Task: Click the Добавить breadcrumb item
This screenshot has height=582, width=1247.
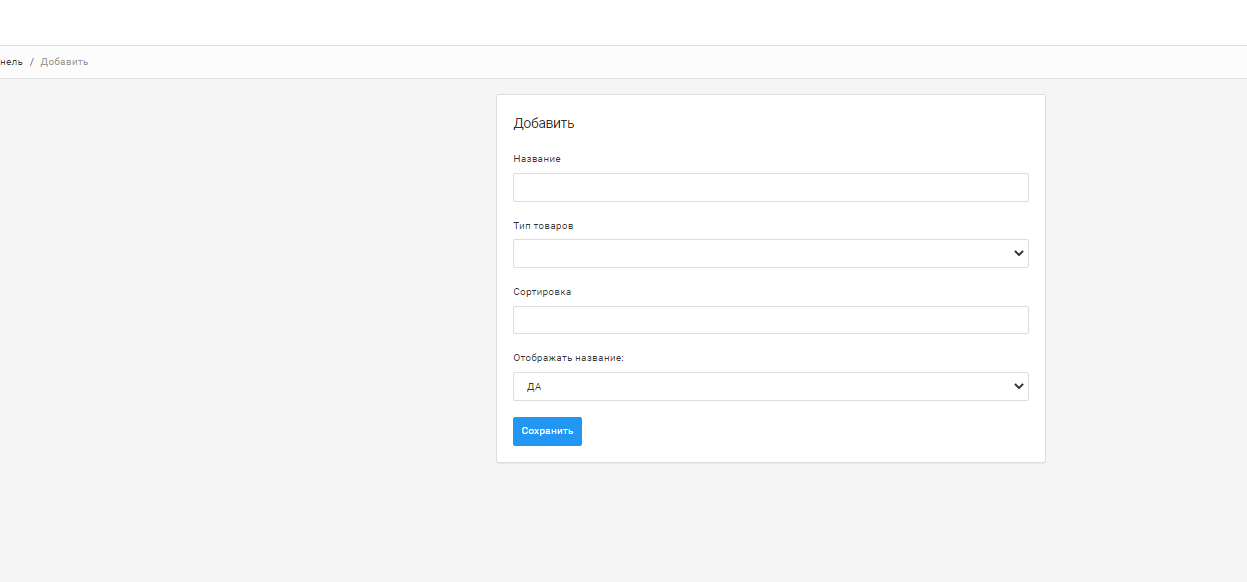Action: click(64, 62)
